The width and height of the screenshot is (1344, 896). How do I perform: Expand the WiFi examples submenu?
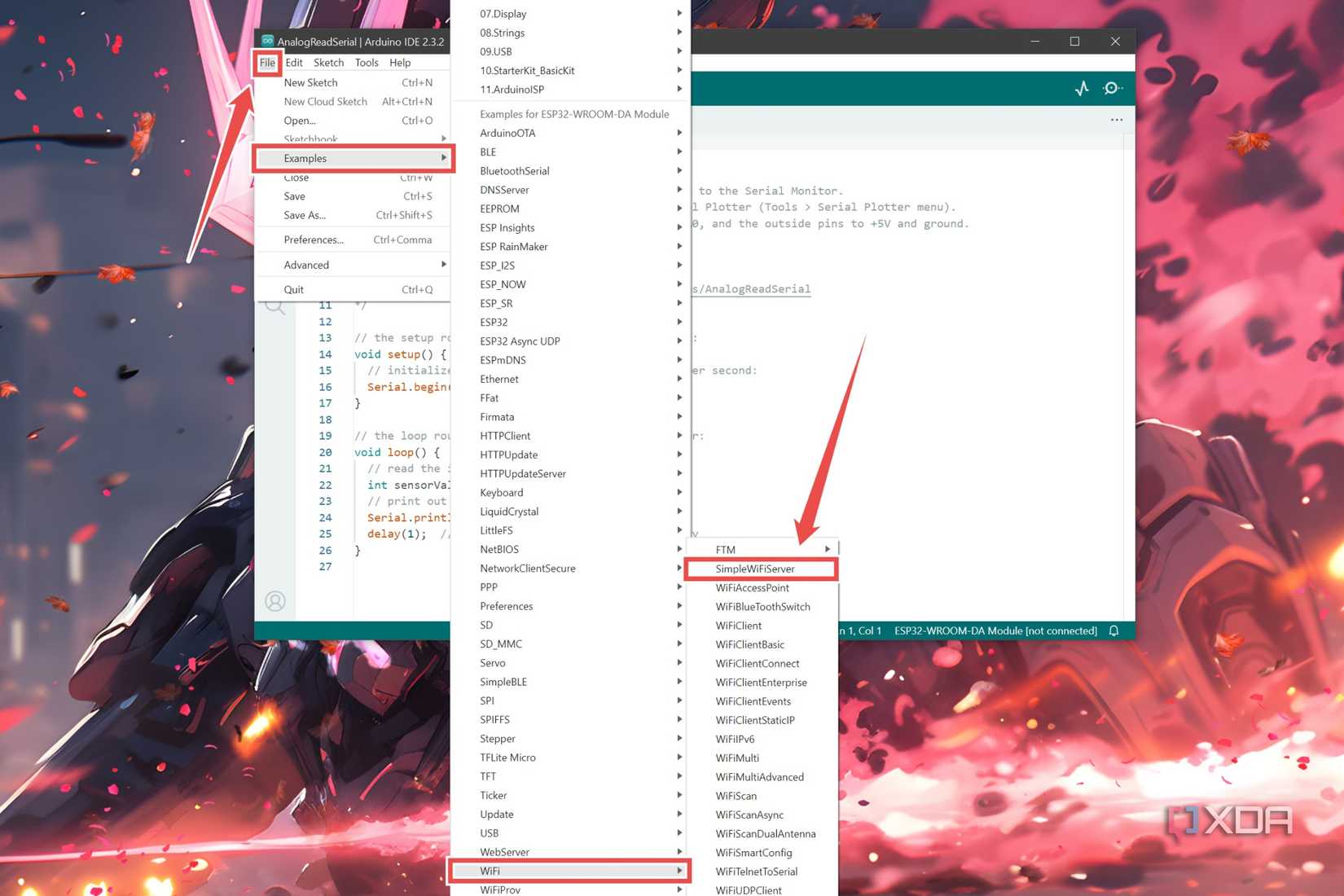click(x=570, y=871)
